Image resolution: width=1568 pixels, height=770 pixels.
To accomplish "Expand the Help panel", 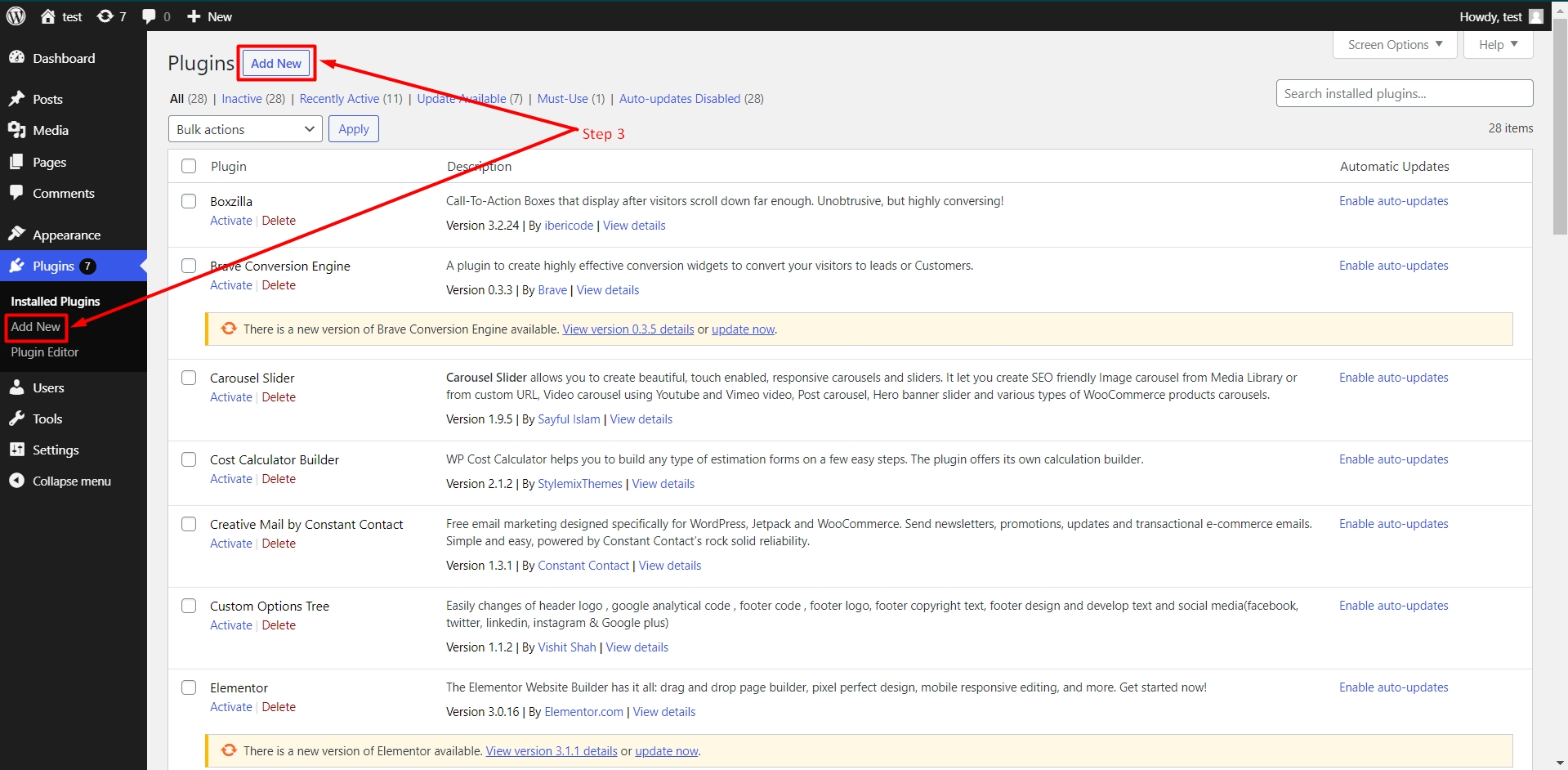I will tap(1499, 44).
